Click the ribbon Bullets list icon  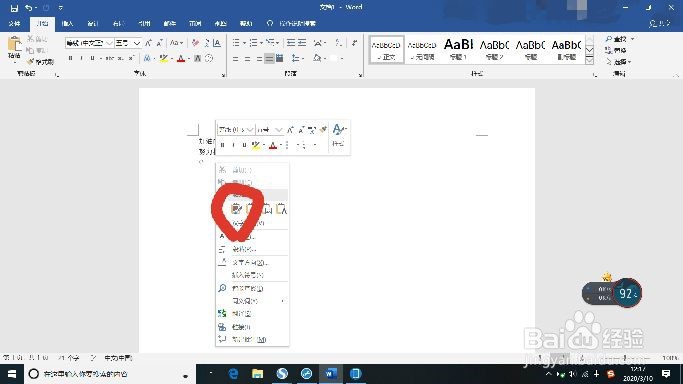tap(236, 43)
